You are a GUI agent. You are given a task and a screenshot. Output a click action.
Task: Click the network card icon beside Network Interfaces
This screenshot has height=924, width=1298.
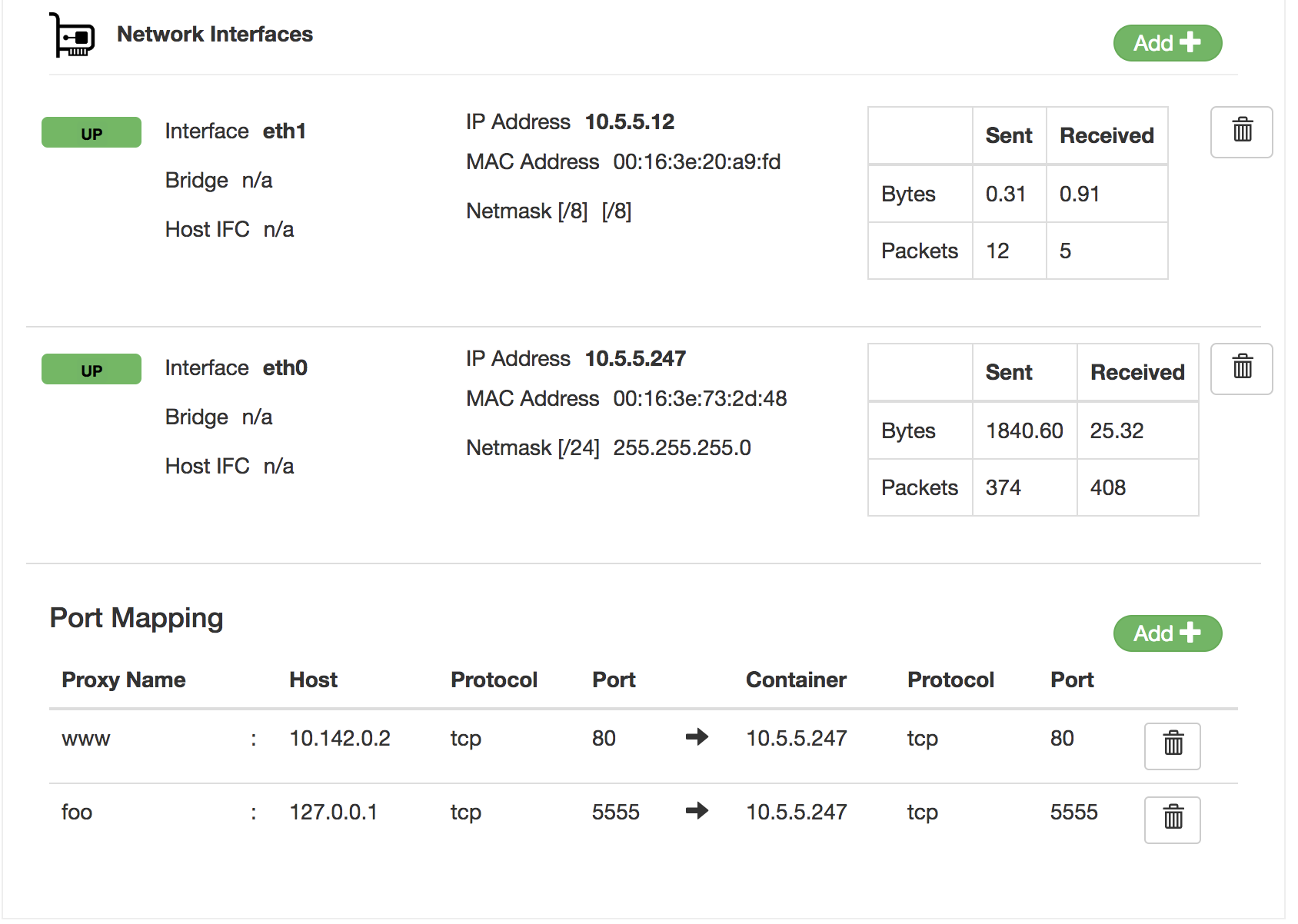pos(73,35)
